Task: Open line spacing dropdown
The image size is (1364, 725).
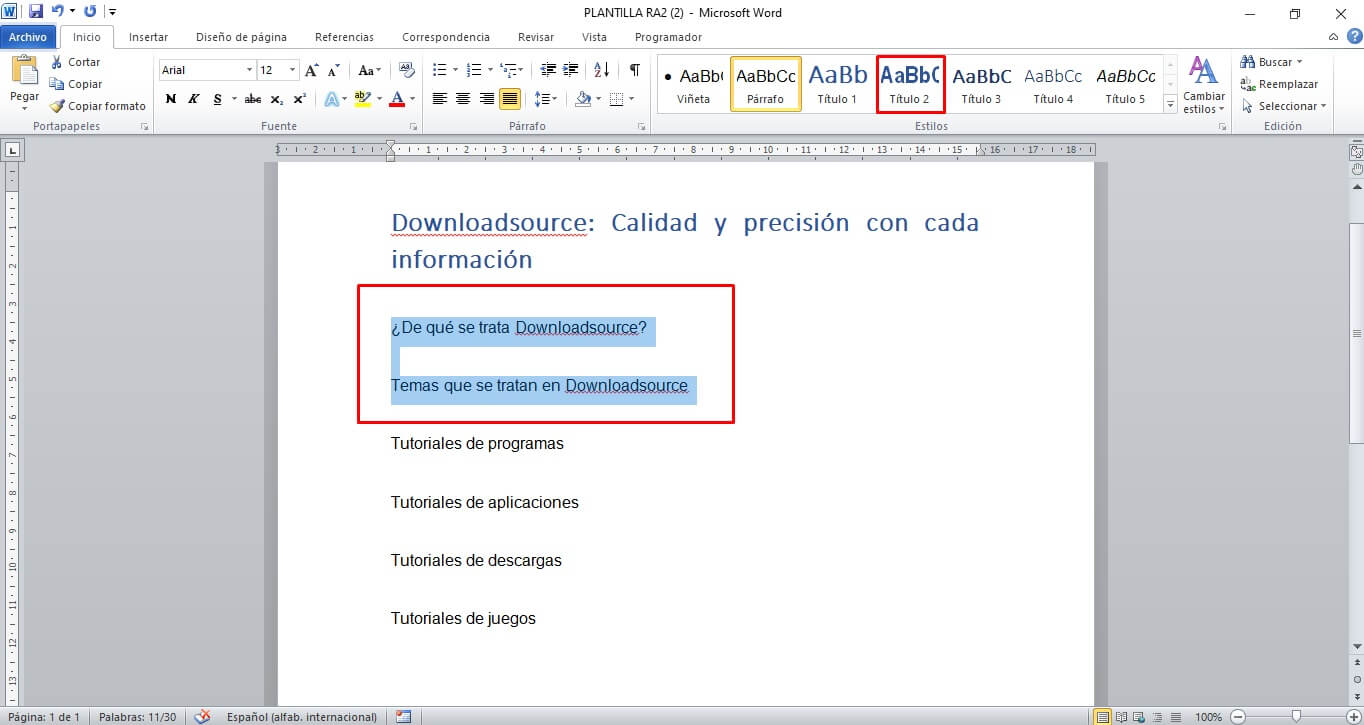Action: coord(546,99)
